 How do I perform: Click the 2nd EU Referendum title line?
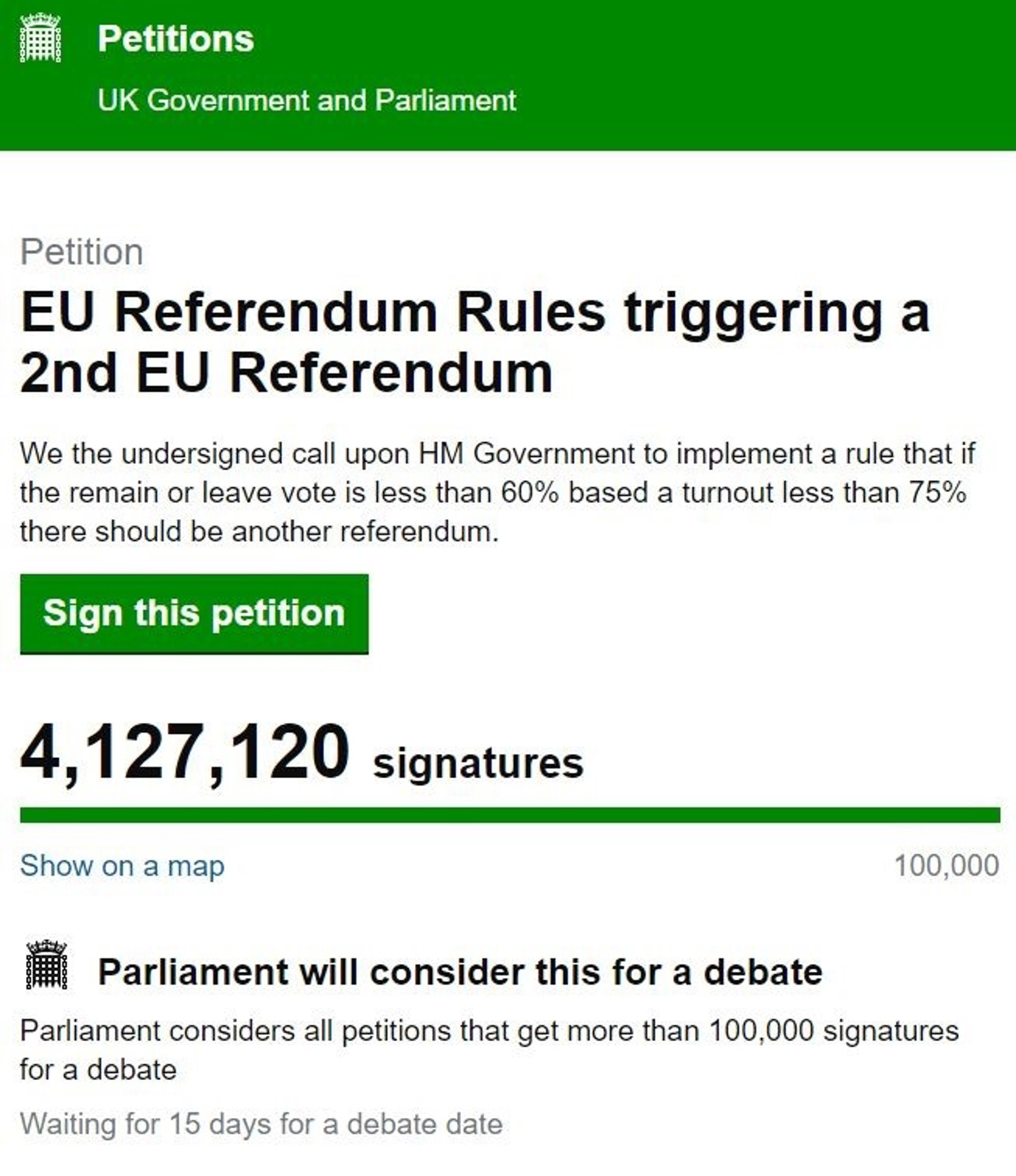point(286,373)
